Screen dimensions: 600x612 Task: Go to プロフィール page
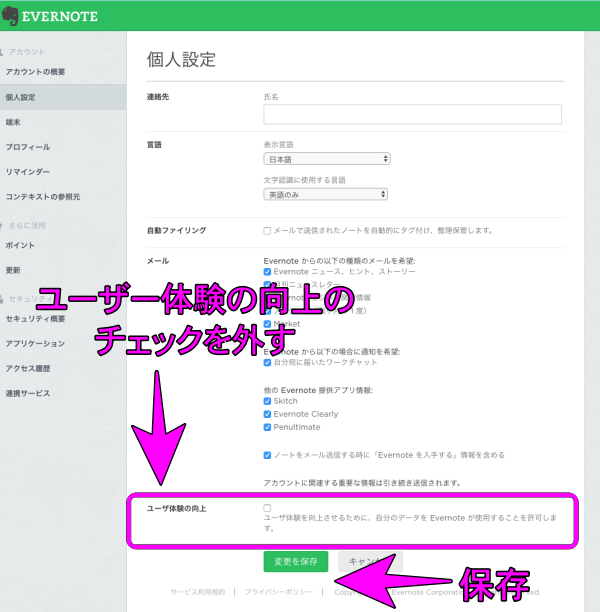(x=28, y=147)
